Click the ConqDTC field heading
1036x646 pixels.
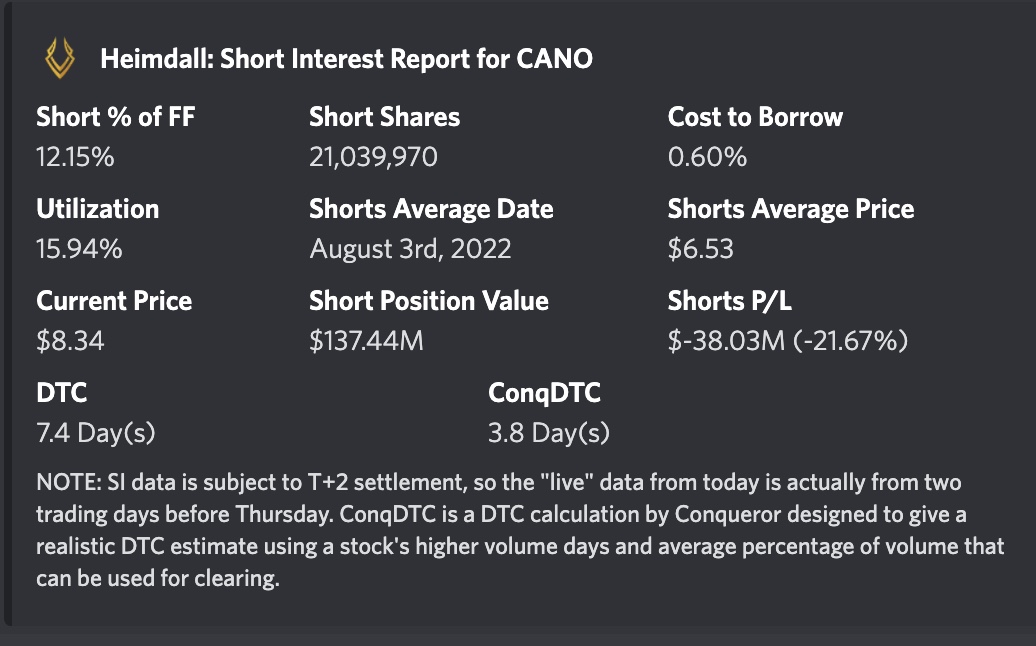[x=544, y=393]
